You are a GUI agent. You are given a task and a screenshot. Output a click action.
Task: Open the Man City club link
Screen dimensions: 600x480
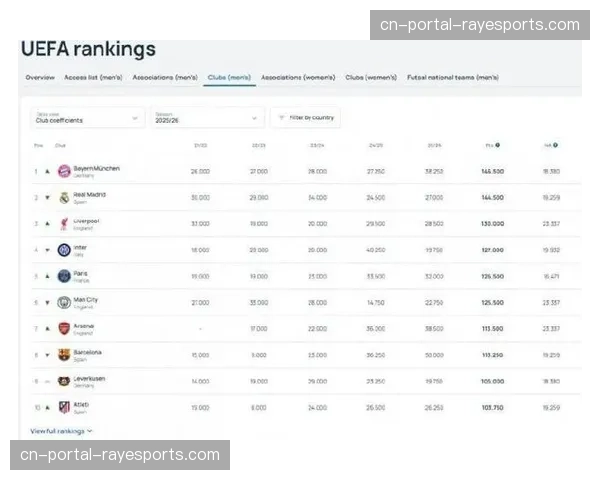pyautogui.click(x=85, y=299)
